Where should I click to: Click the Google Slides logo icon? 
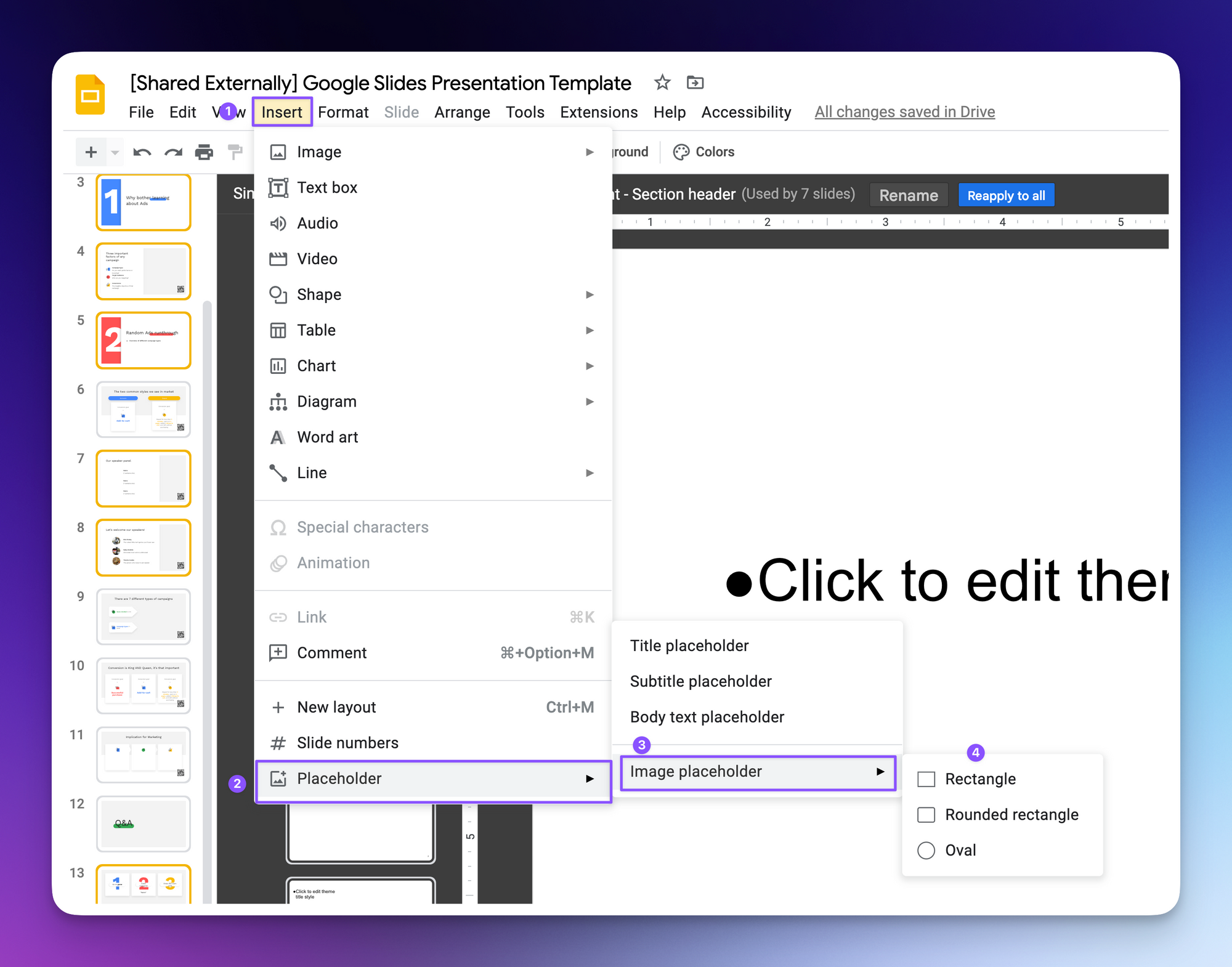pyautogui.click(x=90, y=95)
